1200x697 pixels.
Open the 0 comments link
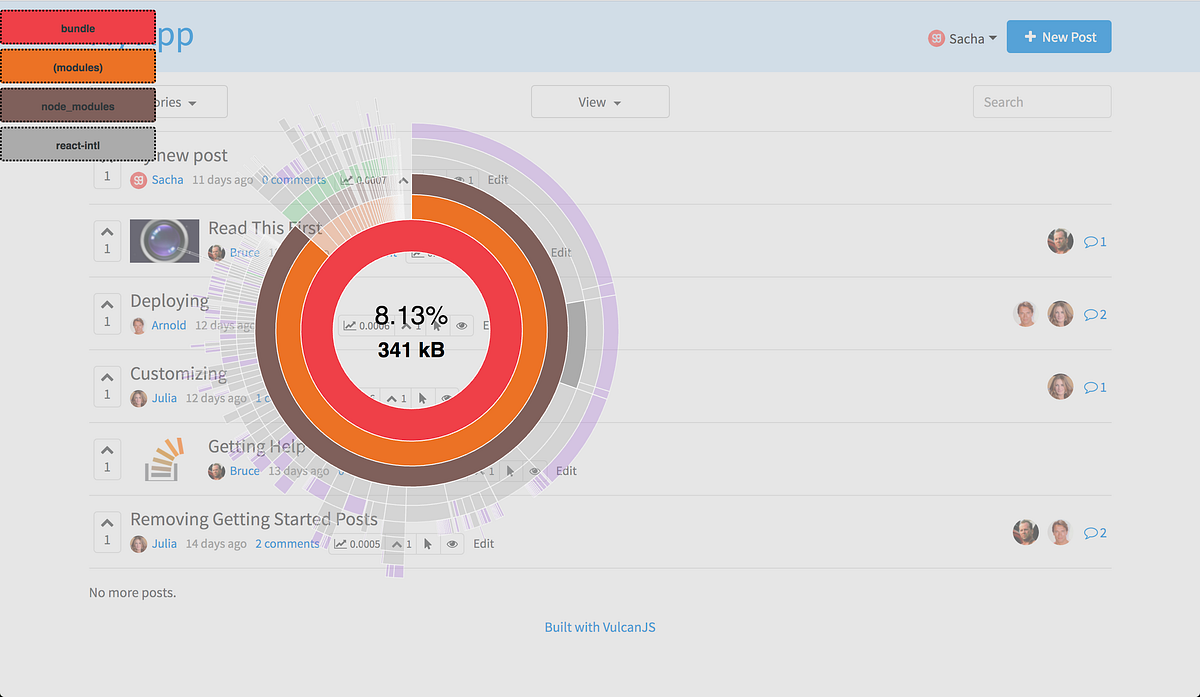[294, 180]
